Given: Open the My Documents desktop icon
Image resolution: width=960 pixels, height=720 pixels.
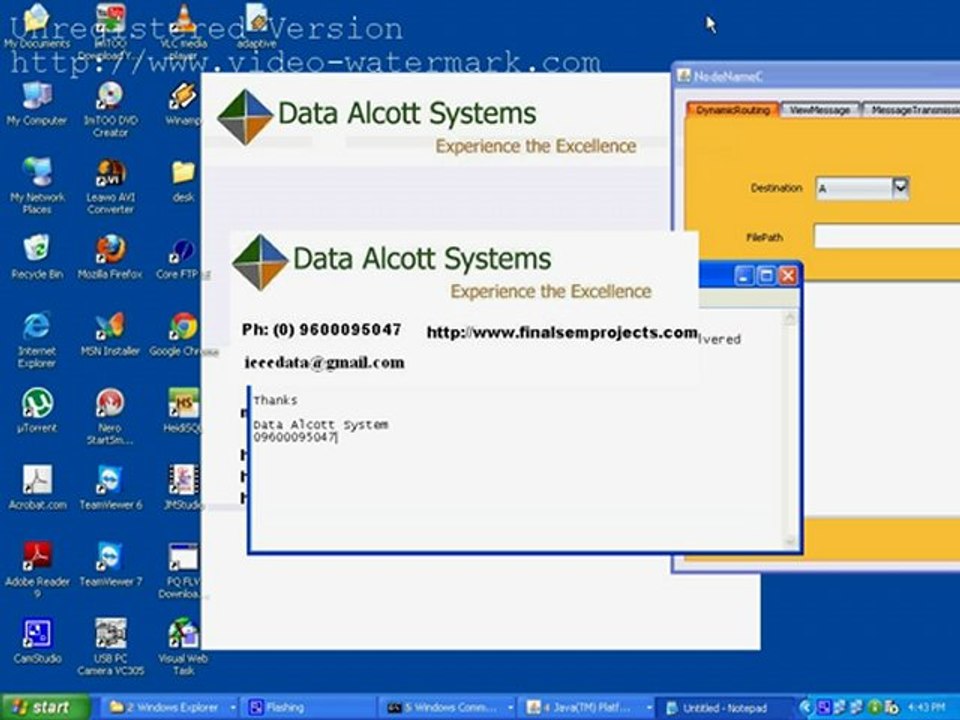Looking at the screenshot, I should click(37, 28).
